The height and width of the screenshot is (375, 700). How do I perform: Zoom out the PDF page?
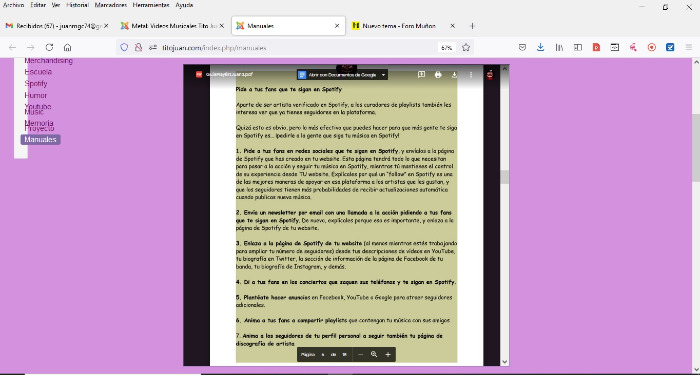(x=361, y=354)
